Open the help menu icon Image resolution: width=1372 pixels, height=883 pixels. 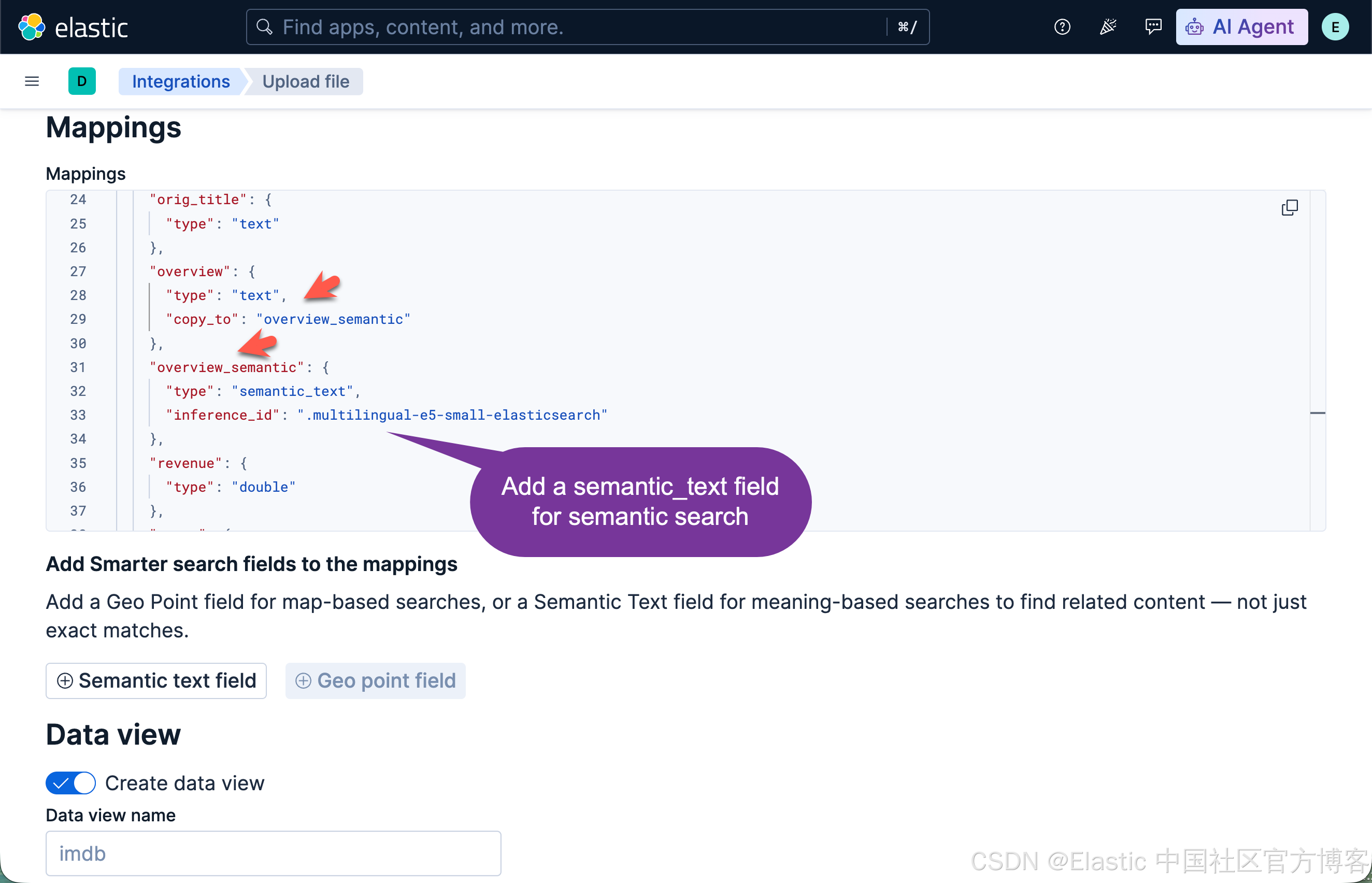(x=1062, y=27)
